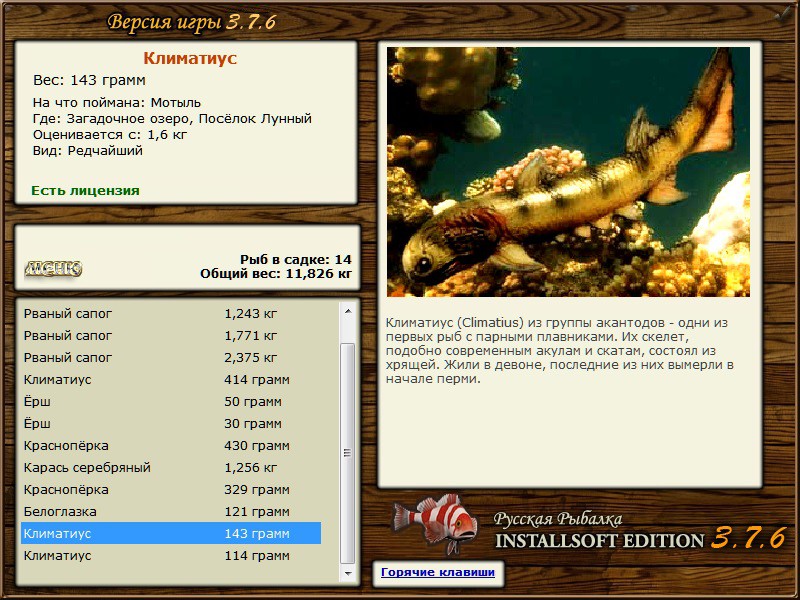Select Карась серебряный in the list
The height and width of the screenshot is (600, 800).
[x=171, y=467]
